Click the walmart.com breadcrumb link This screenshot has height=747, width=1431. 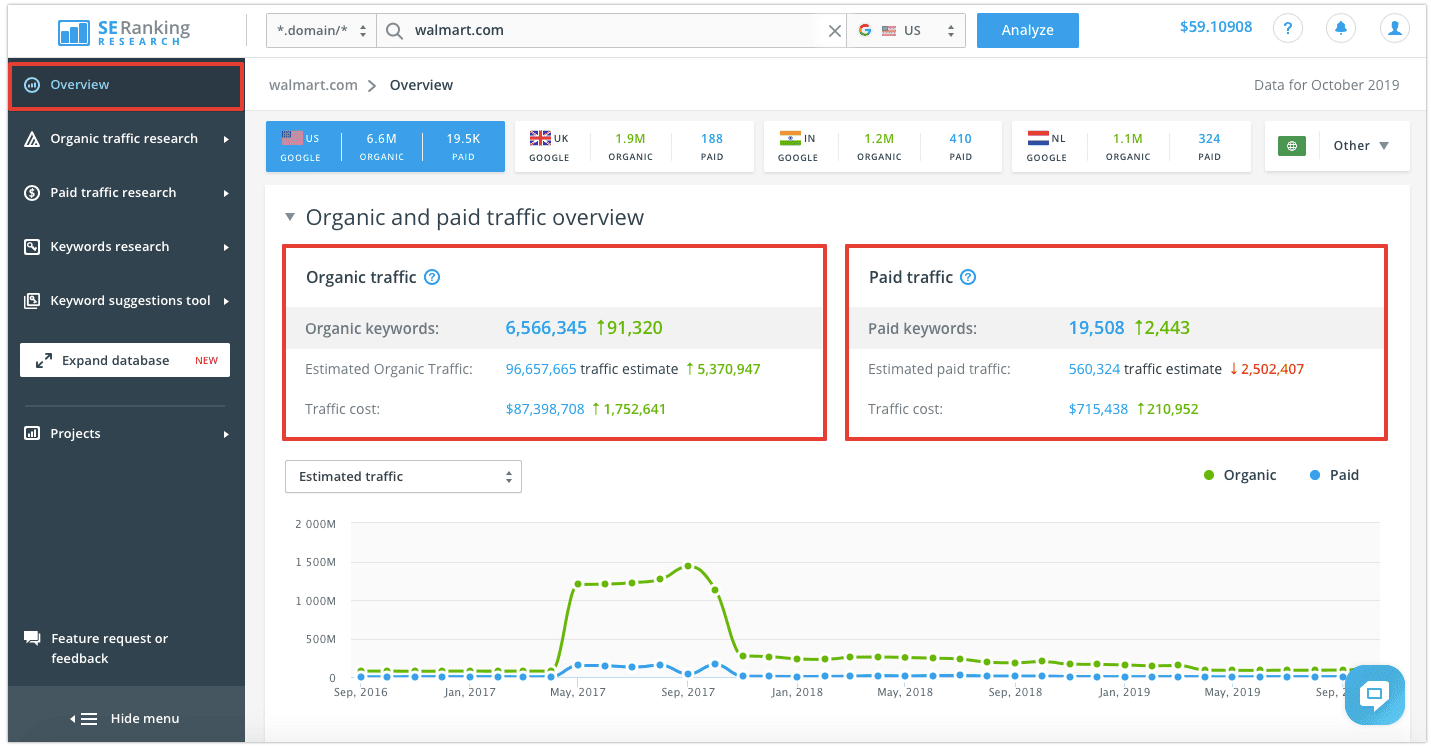(313, 85)
